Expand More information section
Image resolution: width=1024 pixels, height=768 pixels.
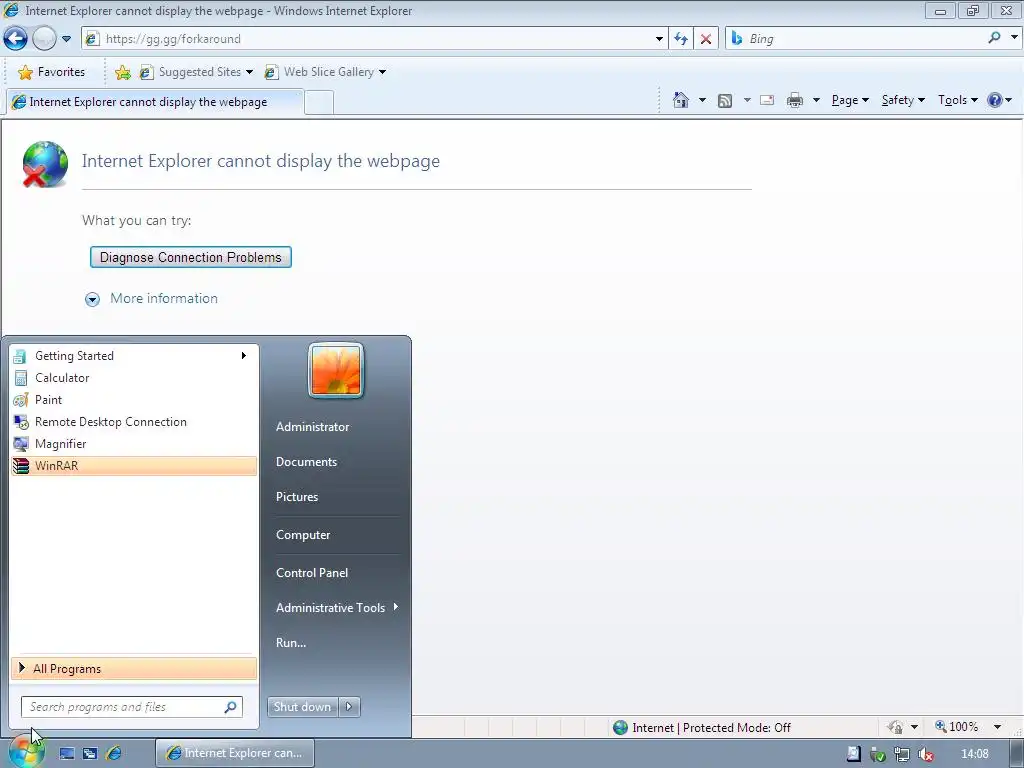[152, 298]
